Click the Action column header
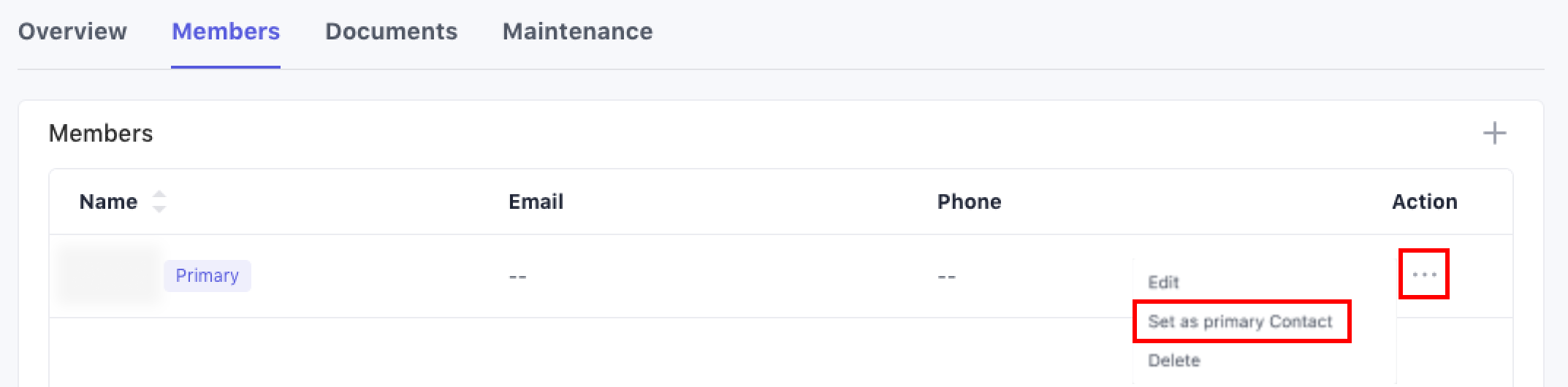Viewport: 1568px width, 387px height. pyautogui.click(x=1424, y=202)
